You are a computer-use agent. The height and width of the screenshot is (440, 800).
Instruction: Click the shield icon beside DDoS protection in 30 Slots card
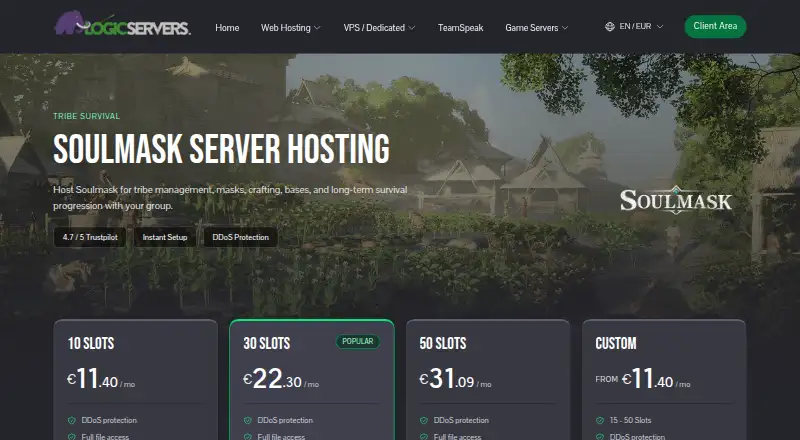(x=248, y=421)
